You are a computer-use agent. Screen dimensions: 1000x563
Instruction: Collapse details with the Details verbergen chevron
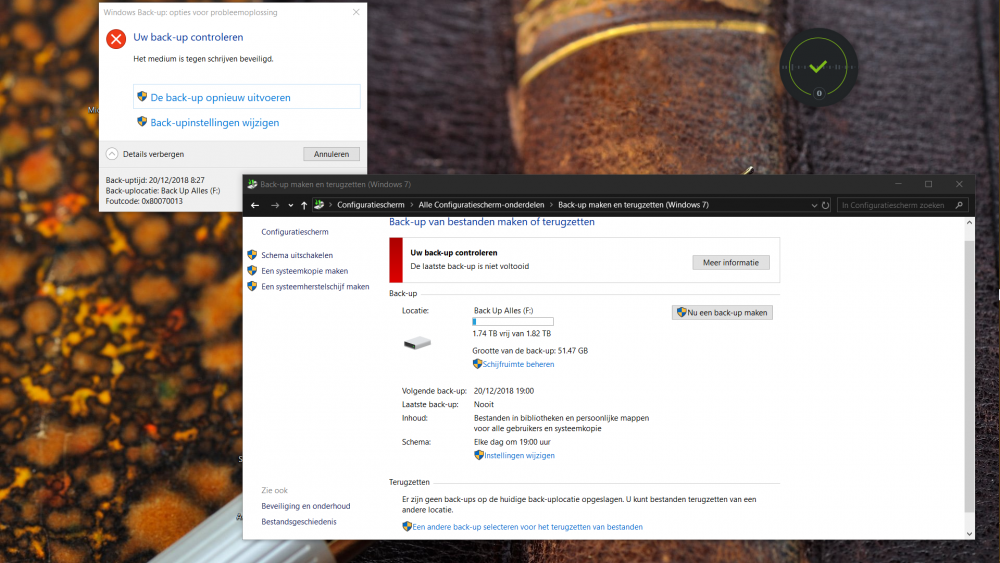click(112, 154)
